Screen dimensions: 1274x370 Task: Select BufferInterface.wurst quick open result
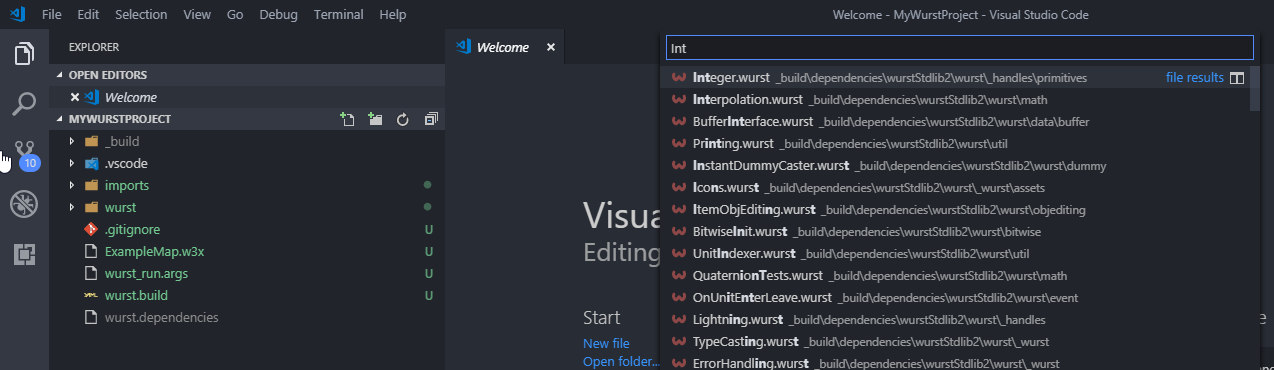click(955, 121)
